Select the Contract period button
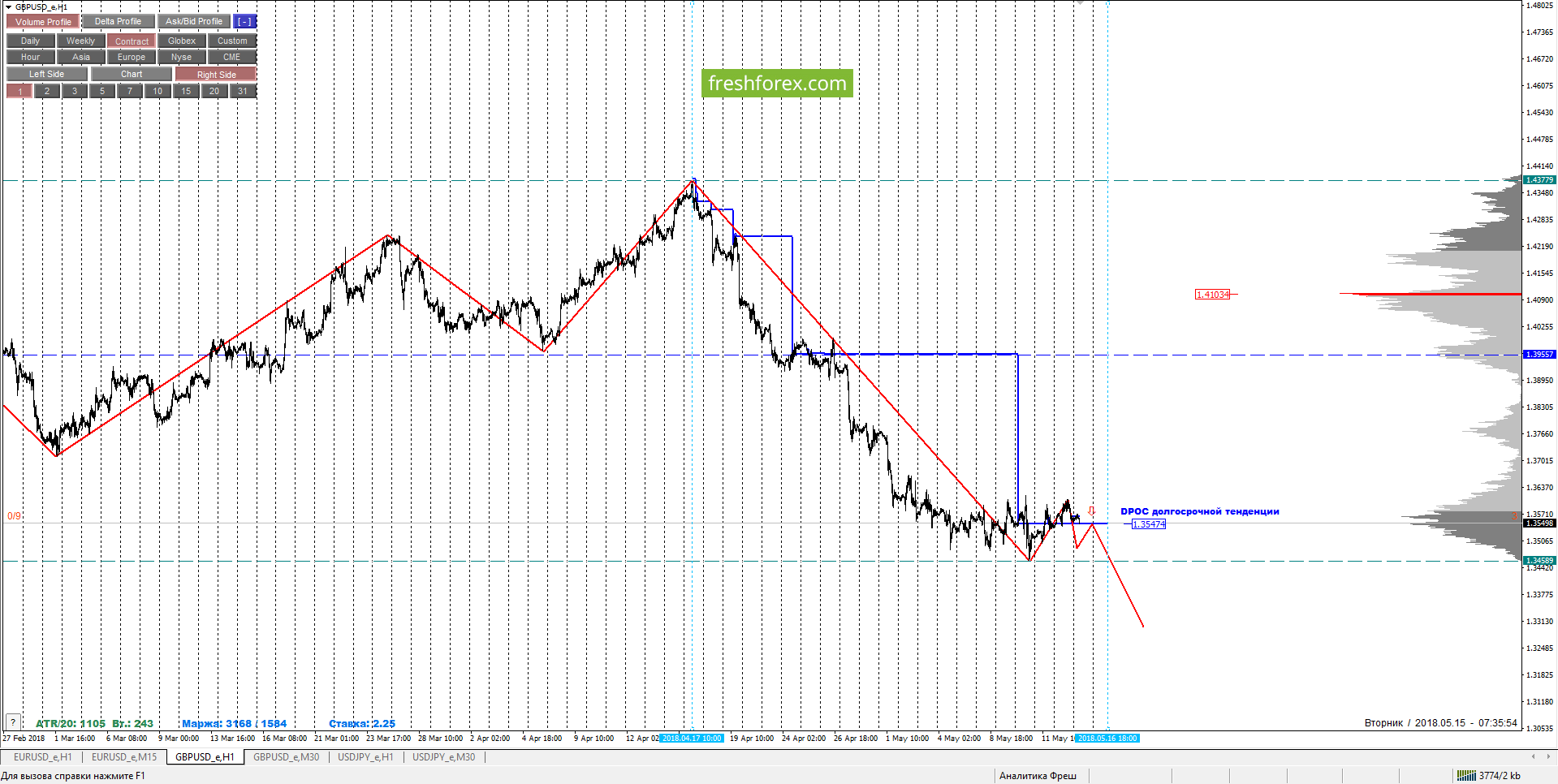Screen dimensions: 1558x784 pos(132,41)
